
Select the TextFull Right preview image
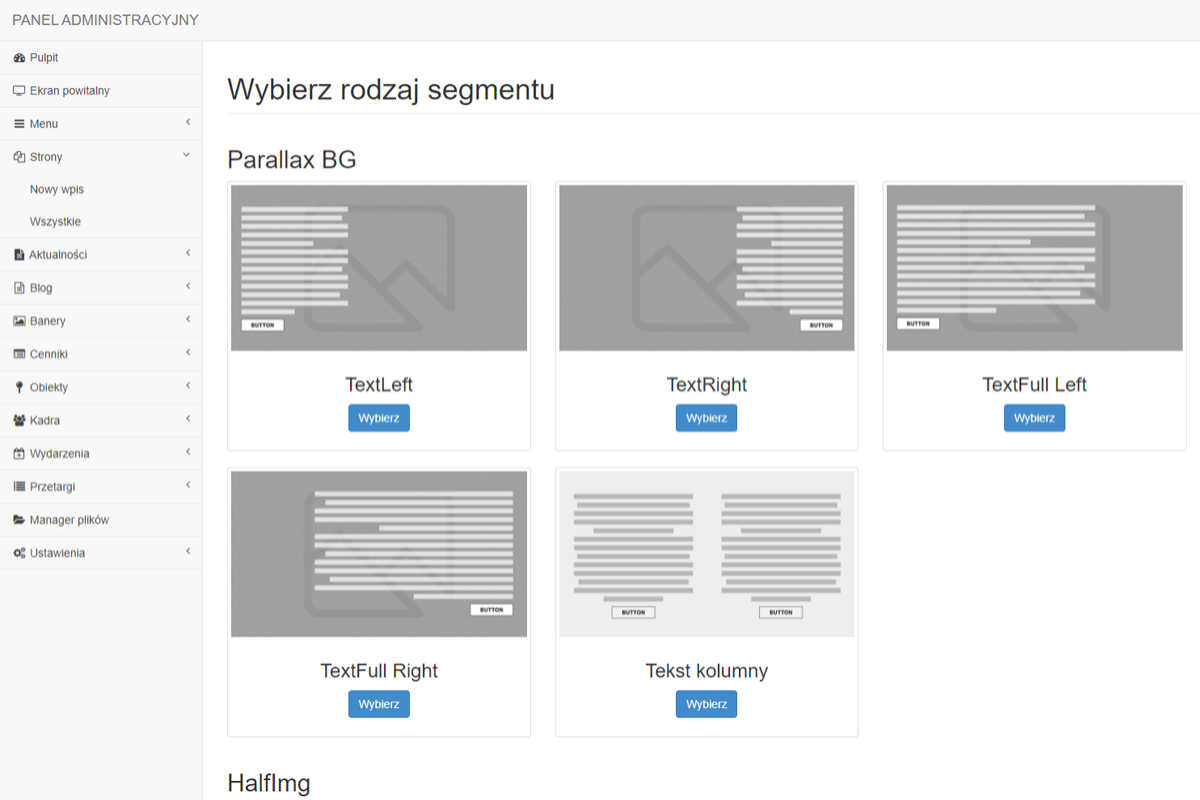[379, 553]
